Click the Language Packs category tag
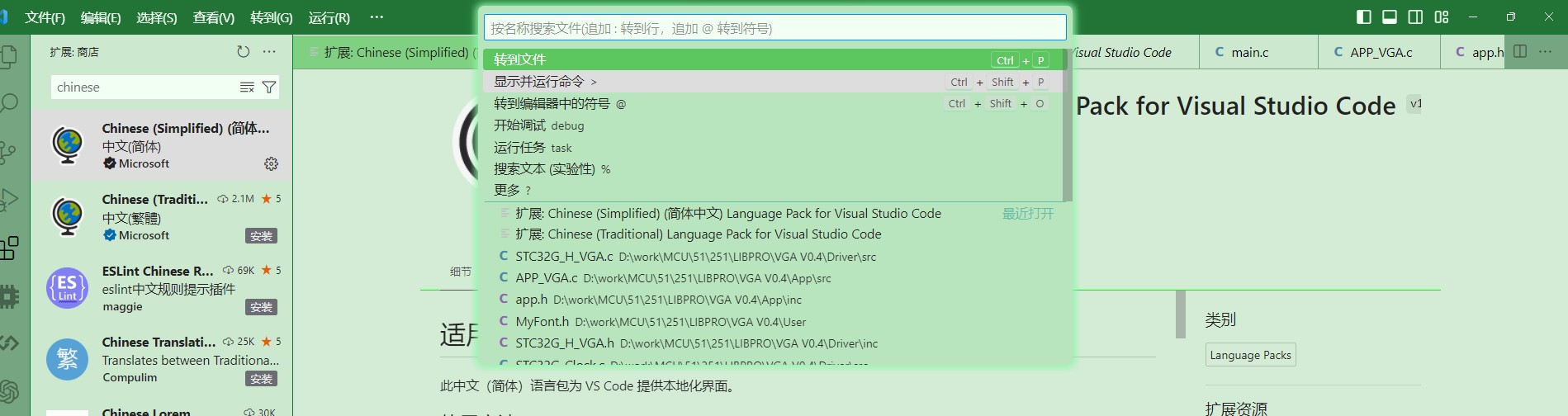 [1250, 355]
